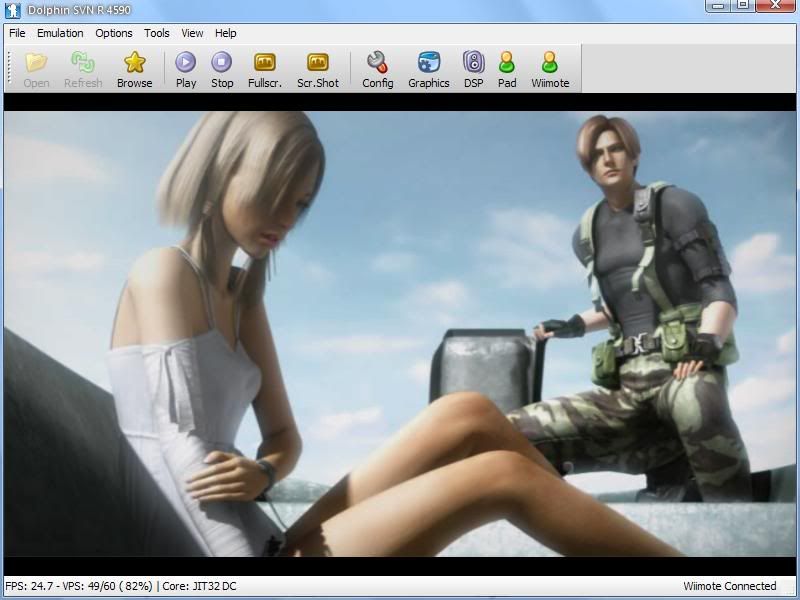Open Graphics plugin settings icon

429,62
